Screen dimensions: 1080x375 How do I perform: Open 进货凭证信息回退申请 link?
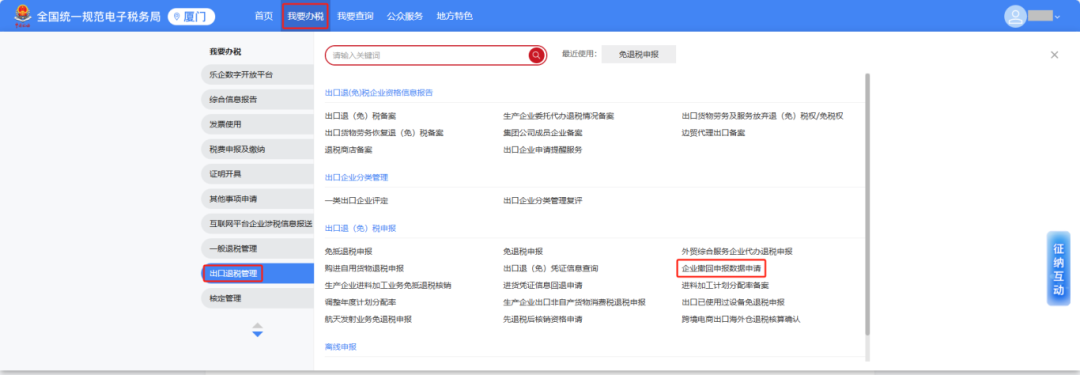543,285
